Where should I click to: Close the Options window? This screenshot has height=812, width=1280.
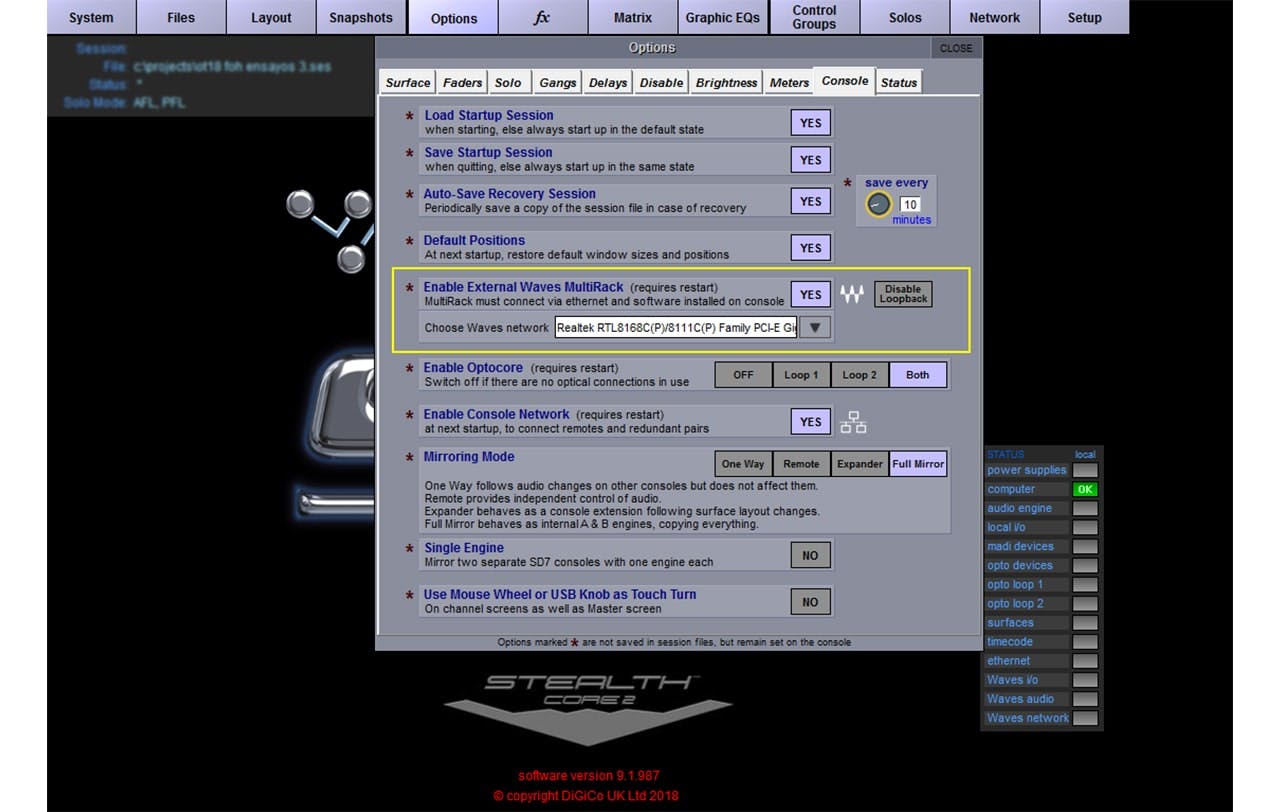(x=956, y=48)
